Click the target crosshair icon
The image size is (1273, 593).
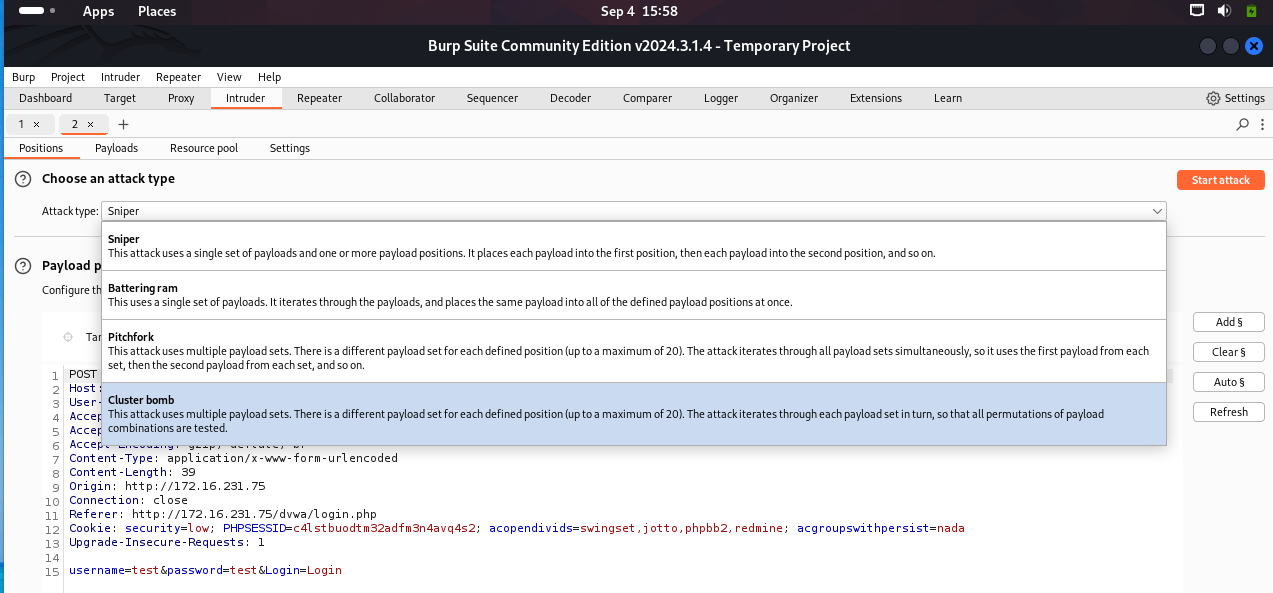(68, 337)
